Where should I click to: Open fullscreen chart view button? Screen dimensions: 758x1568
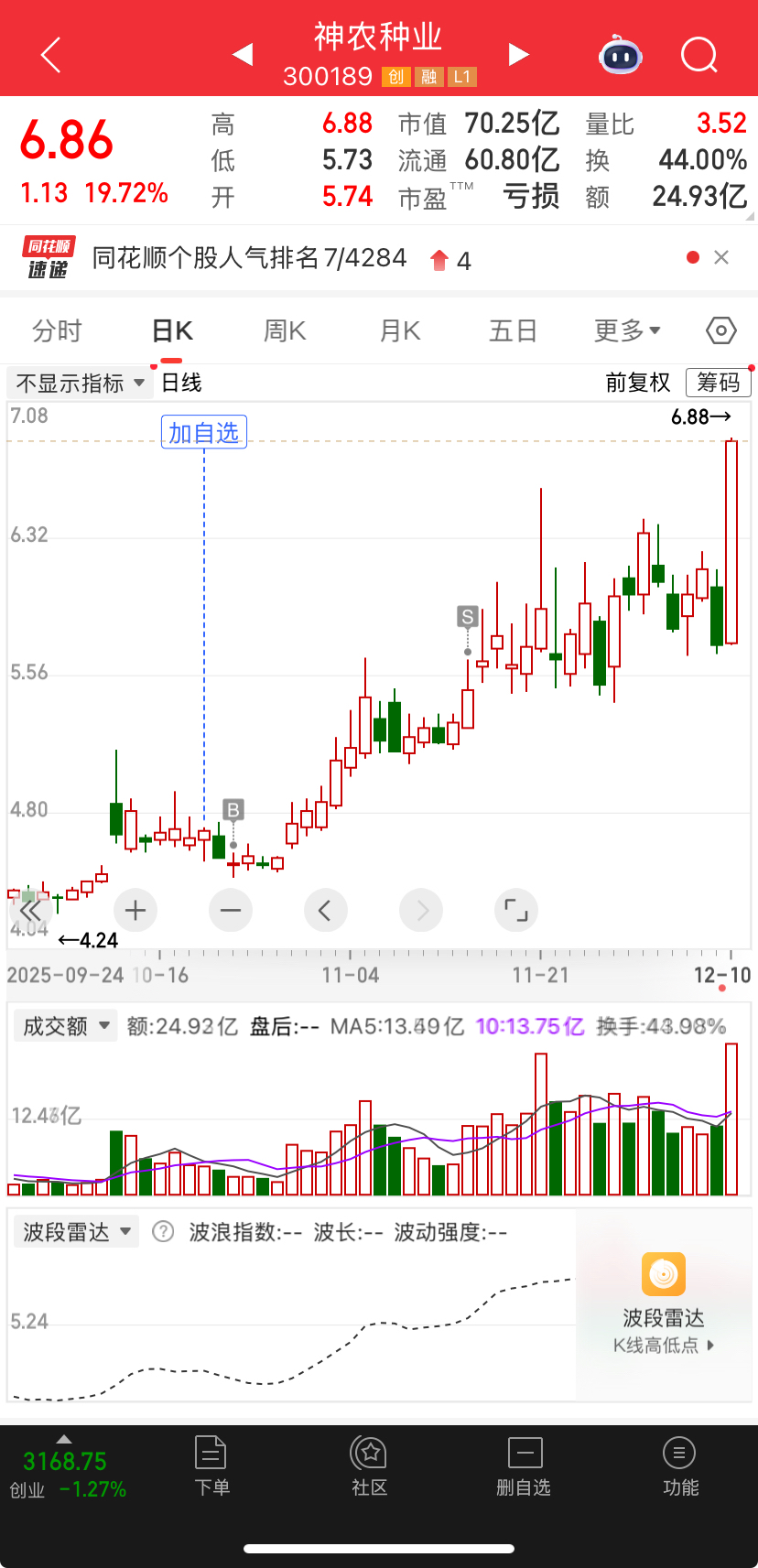pos(516,911)
